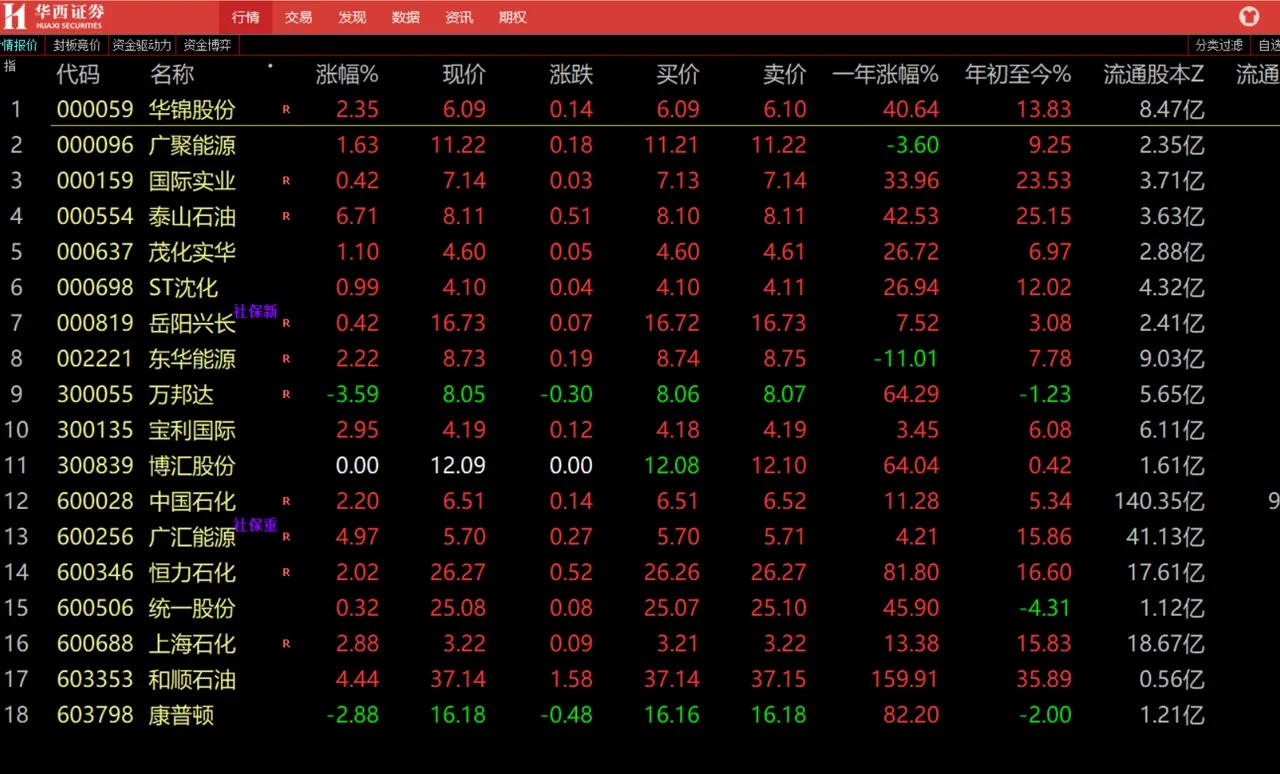Click the 自选 button at top right
This screenshot has width=1280, height=774.
1268,45
